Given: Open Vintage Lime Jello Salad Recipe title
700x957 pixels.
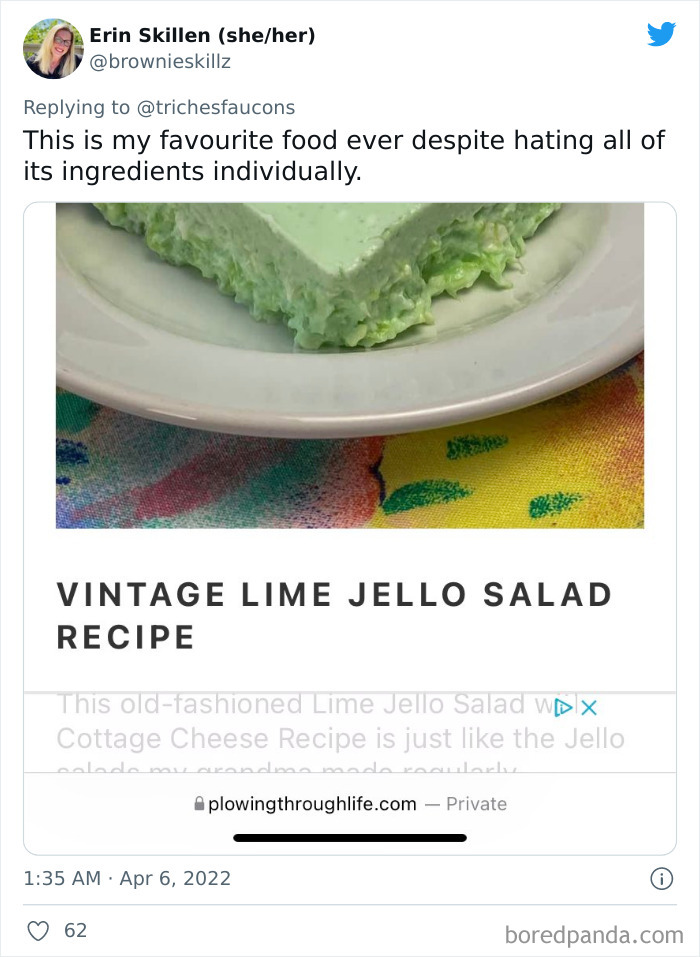Looking at the screenshot, I should [x=334, y=616].
